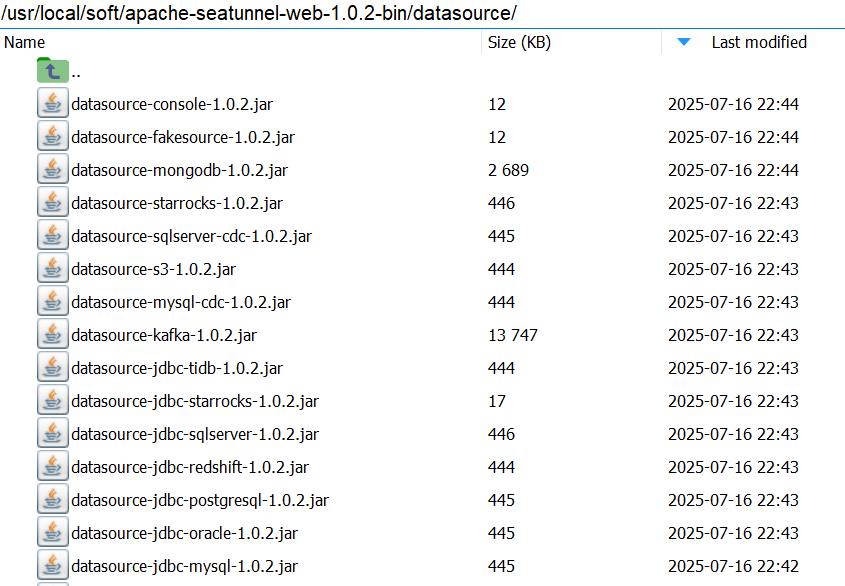Select file datasource-s3-1.0.2.jar
This screenshot has height=586, width=845.
click(154, 269)
